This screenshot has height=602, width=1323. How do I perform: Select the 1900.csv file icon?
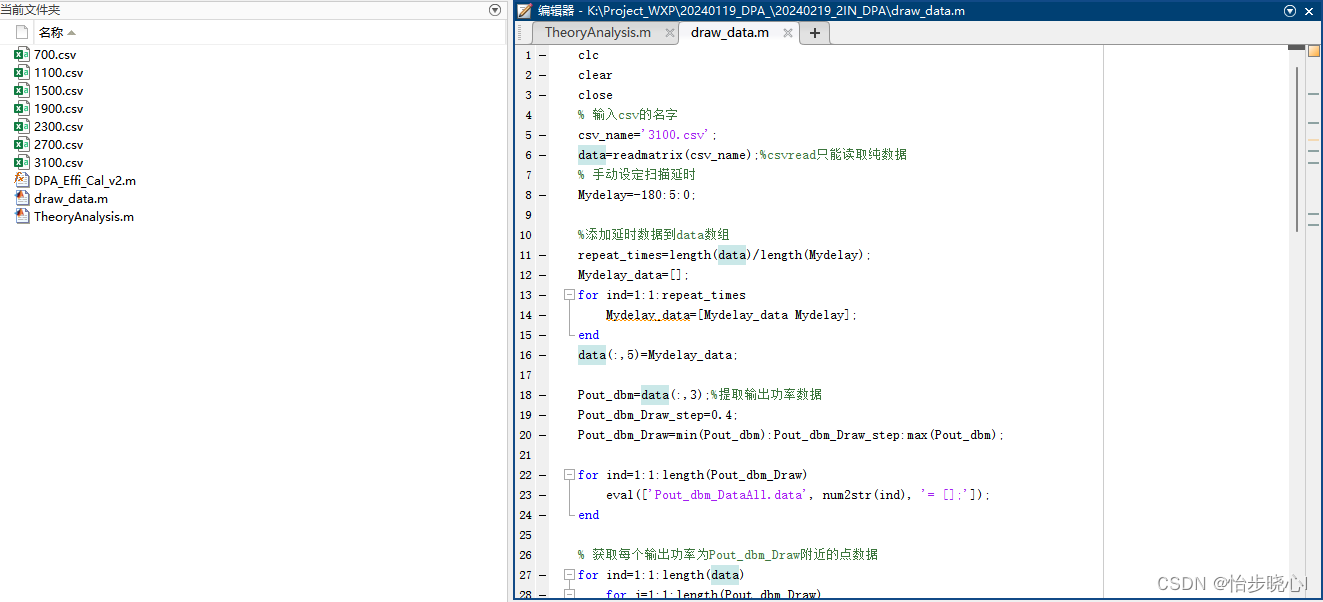[22, 109]
